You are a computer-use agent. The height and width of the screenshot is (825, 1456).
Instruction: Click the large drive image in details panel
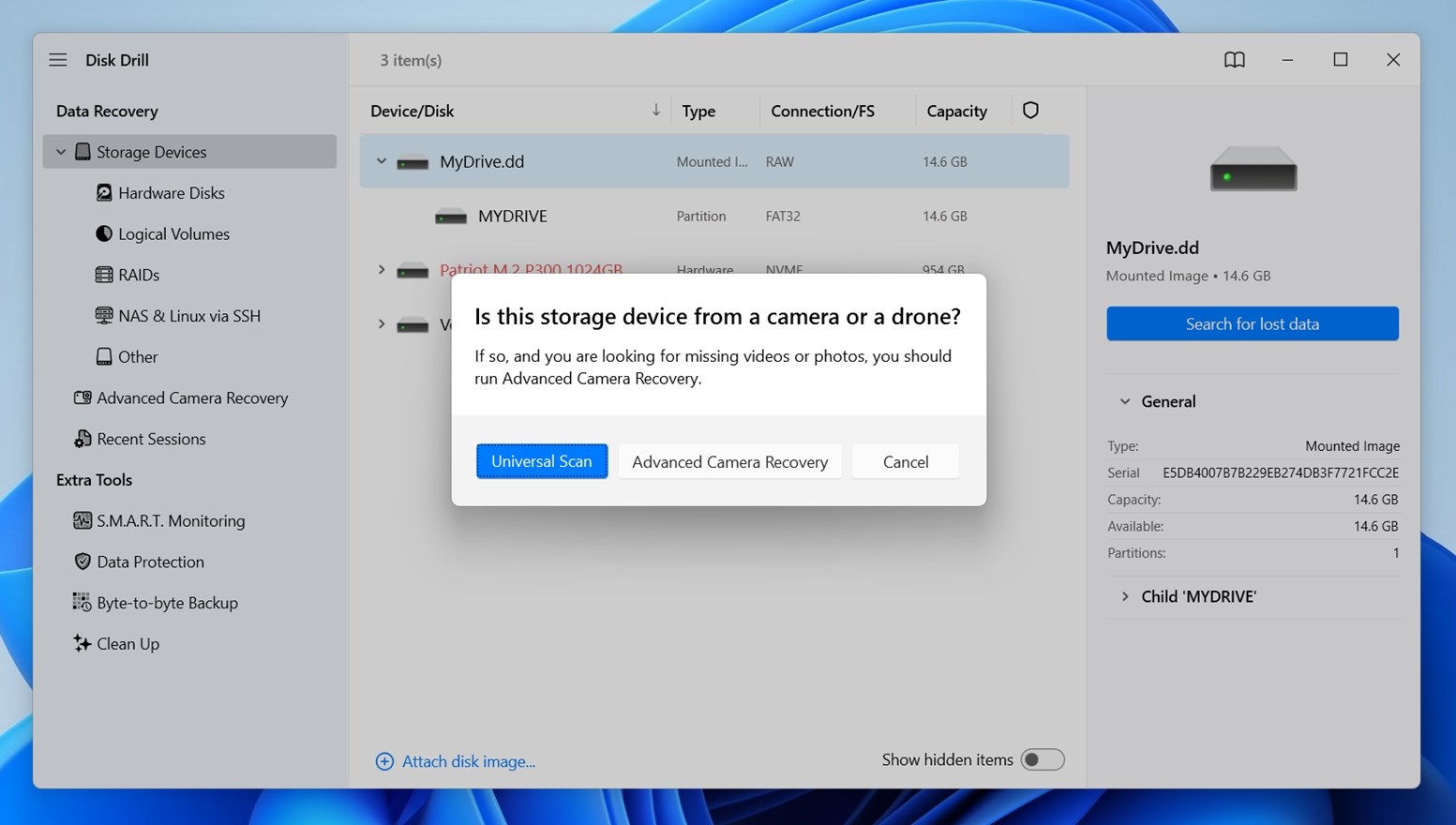1253,169
